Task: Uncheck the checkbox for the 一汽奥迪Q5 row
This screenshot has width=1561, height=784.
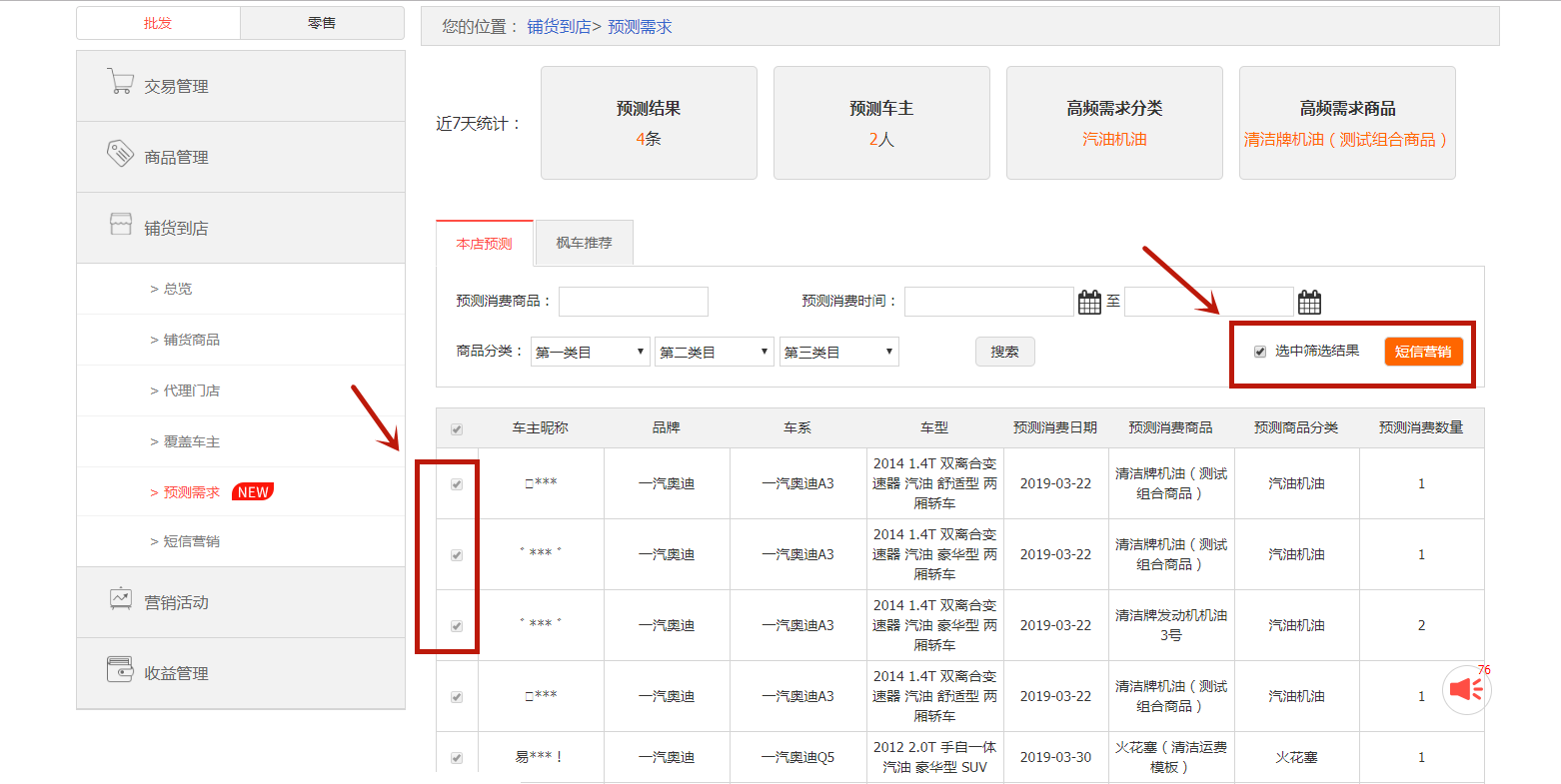Action: click(457, 758)
